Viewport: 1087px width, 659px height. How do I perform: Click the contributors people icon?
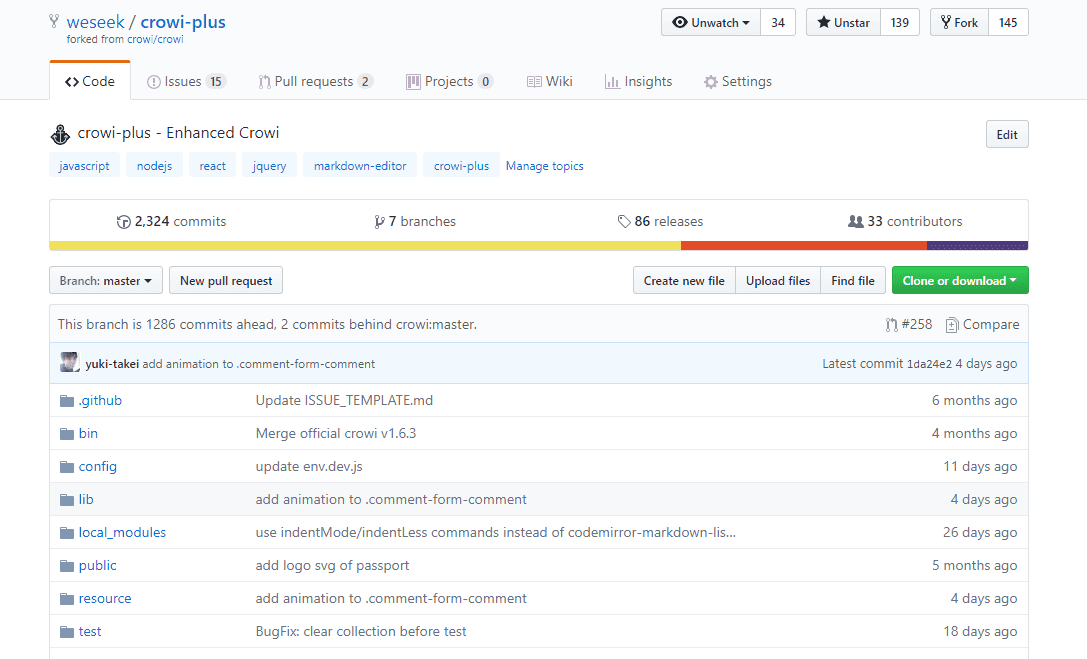(x=855, y=222)
